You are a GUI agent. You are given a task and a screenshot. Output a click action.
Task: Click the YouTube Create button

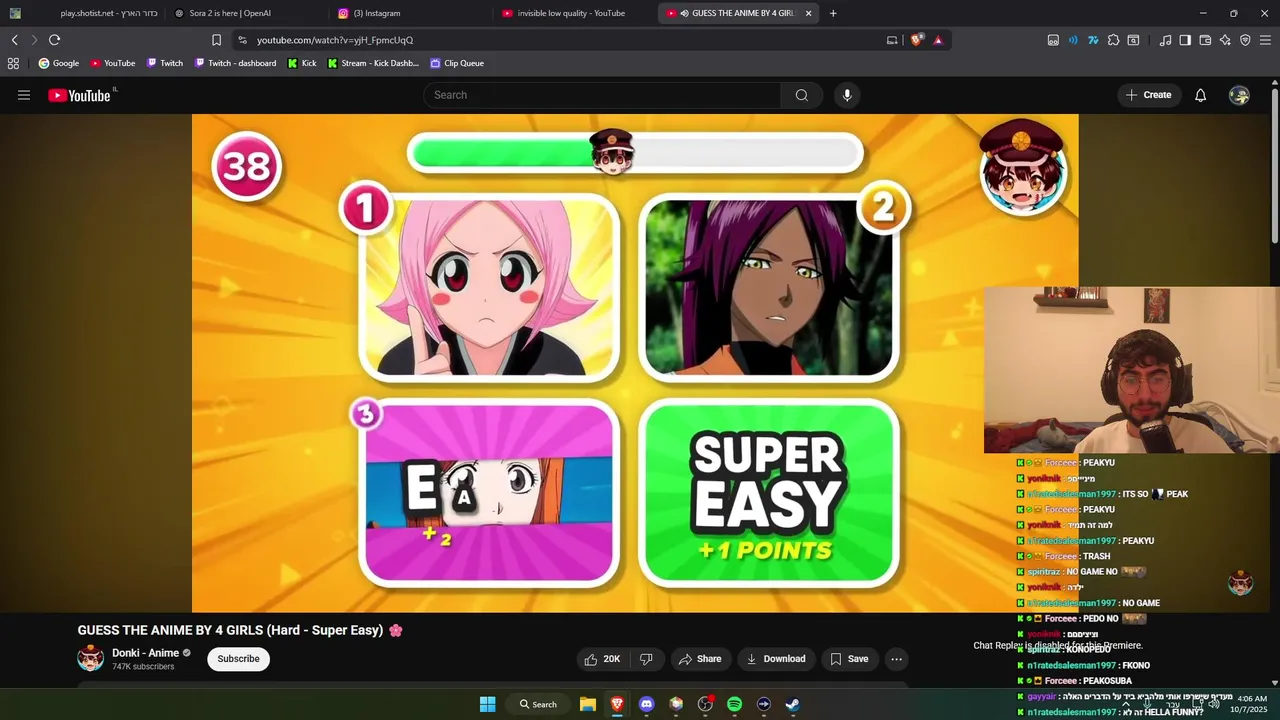pyautogui.click(x=1148, y=95)
